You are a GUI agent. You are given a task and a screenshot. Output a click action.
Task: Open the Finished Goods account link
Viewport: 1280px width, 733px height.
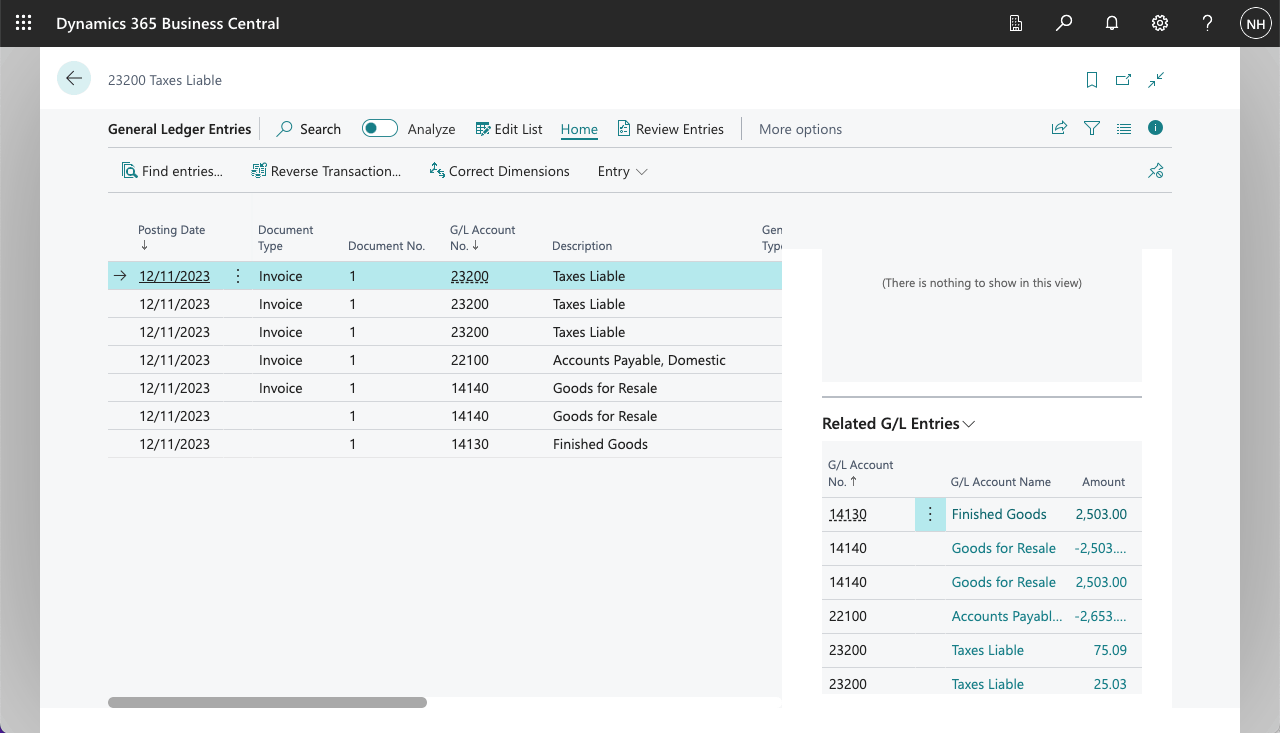(998, 514)
